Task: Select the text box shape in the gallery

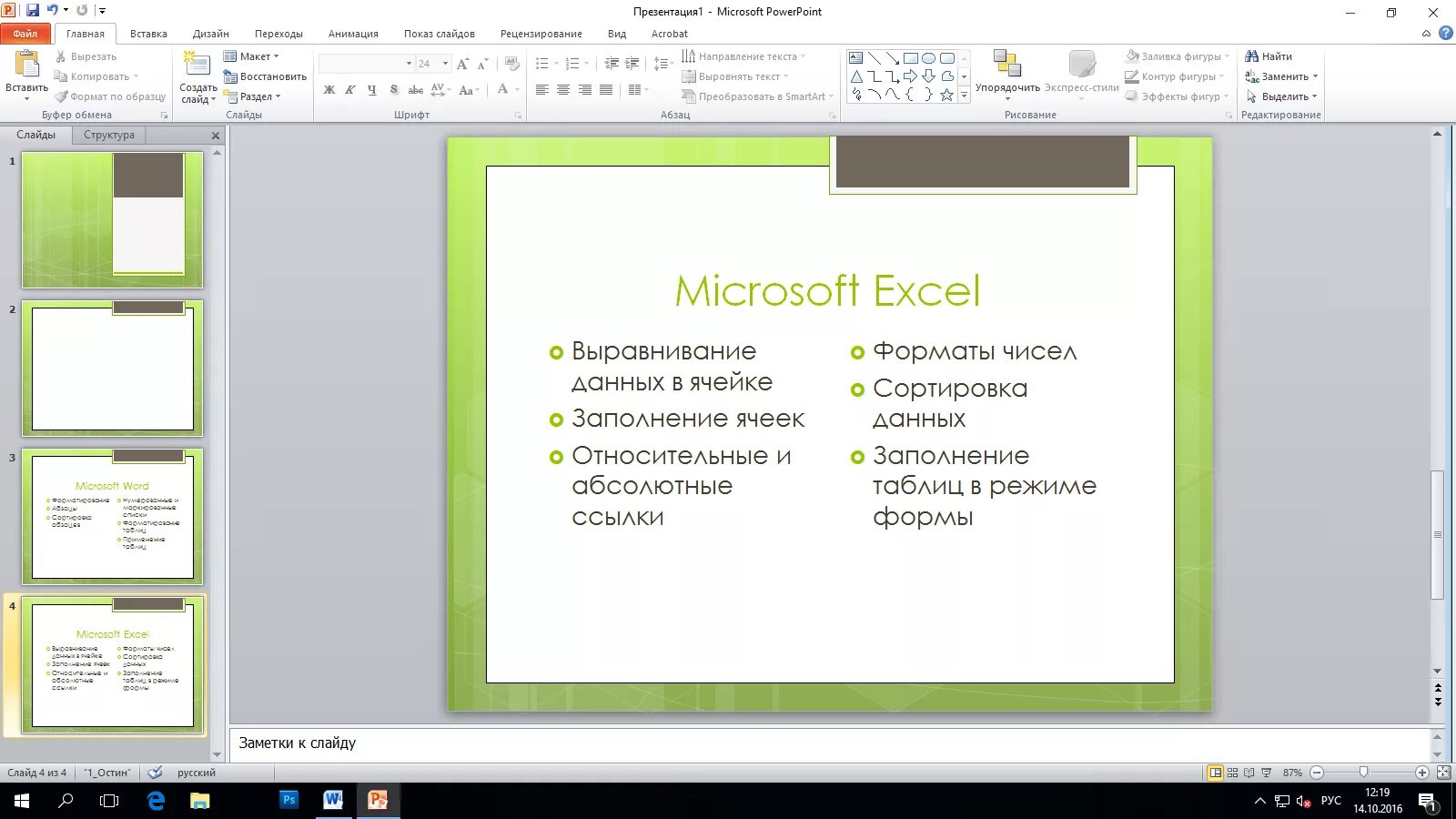Action: 855,58
